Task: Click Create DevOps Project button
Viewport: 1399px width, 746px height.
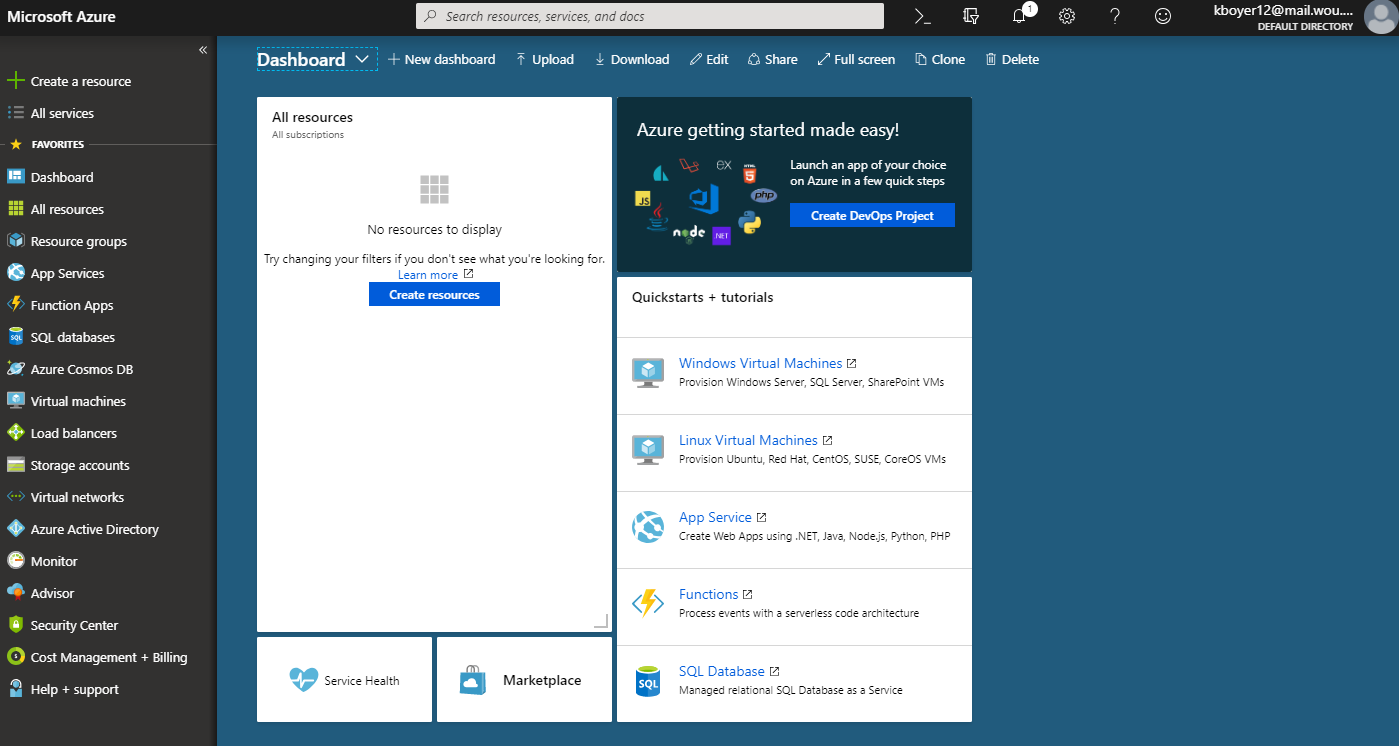Action: pos(872,215)
